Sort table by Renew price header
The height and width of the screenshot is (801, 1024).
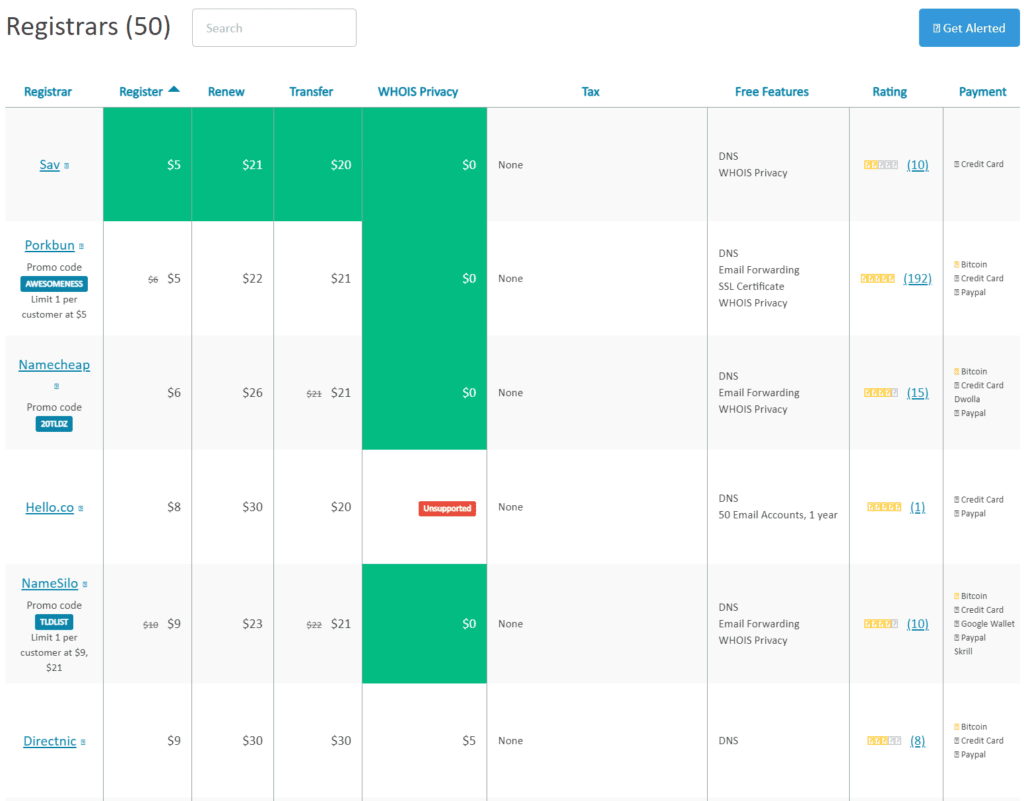tap(226, 92)
